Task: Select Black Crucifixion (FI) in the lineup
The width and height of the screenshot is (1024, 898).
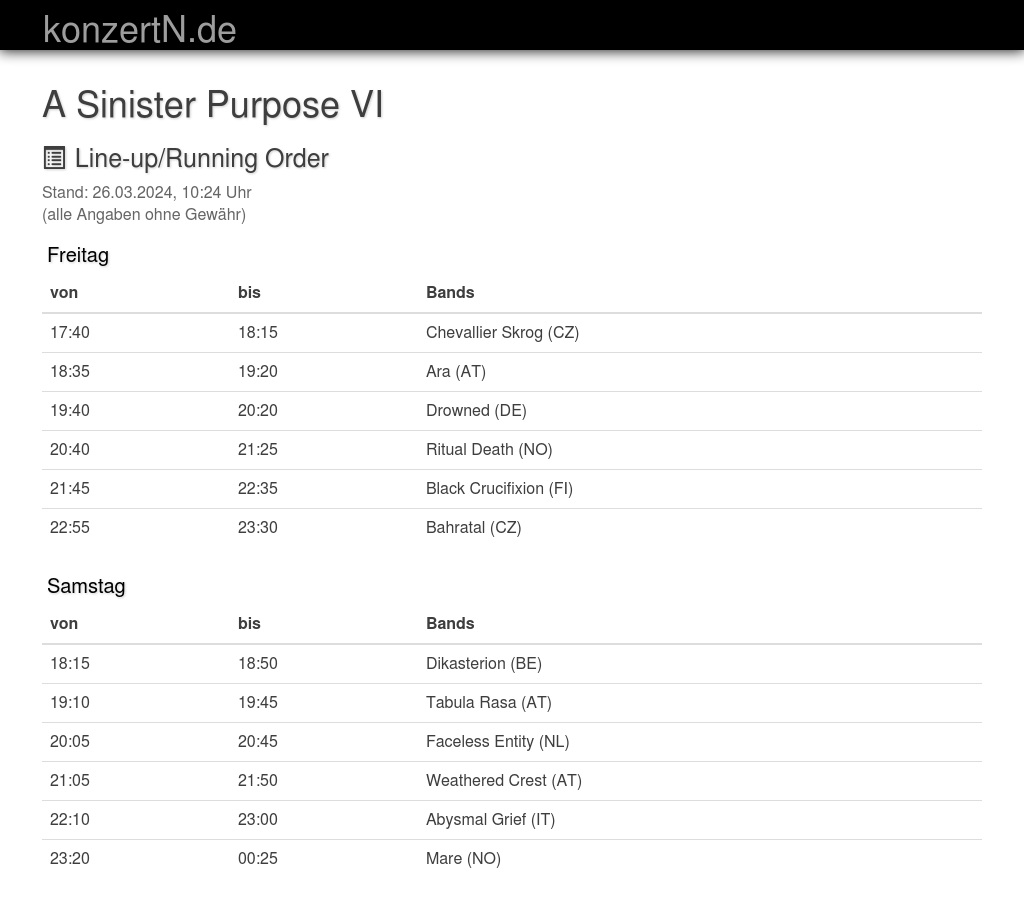Action: (499, 488)
